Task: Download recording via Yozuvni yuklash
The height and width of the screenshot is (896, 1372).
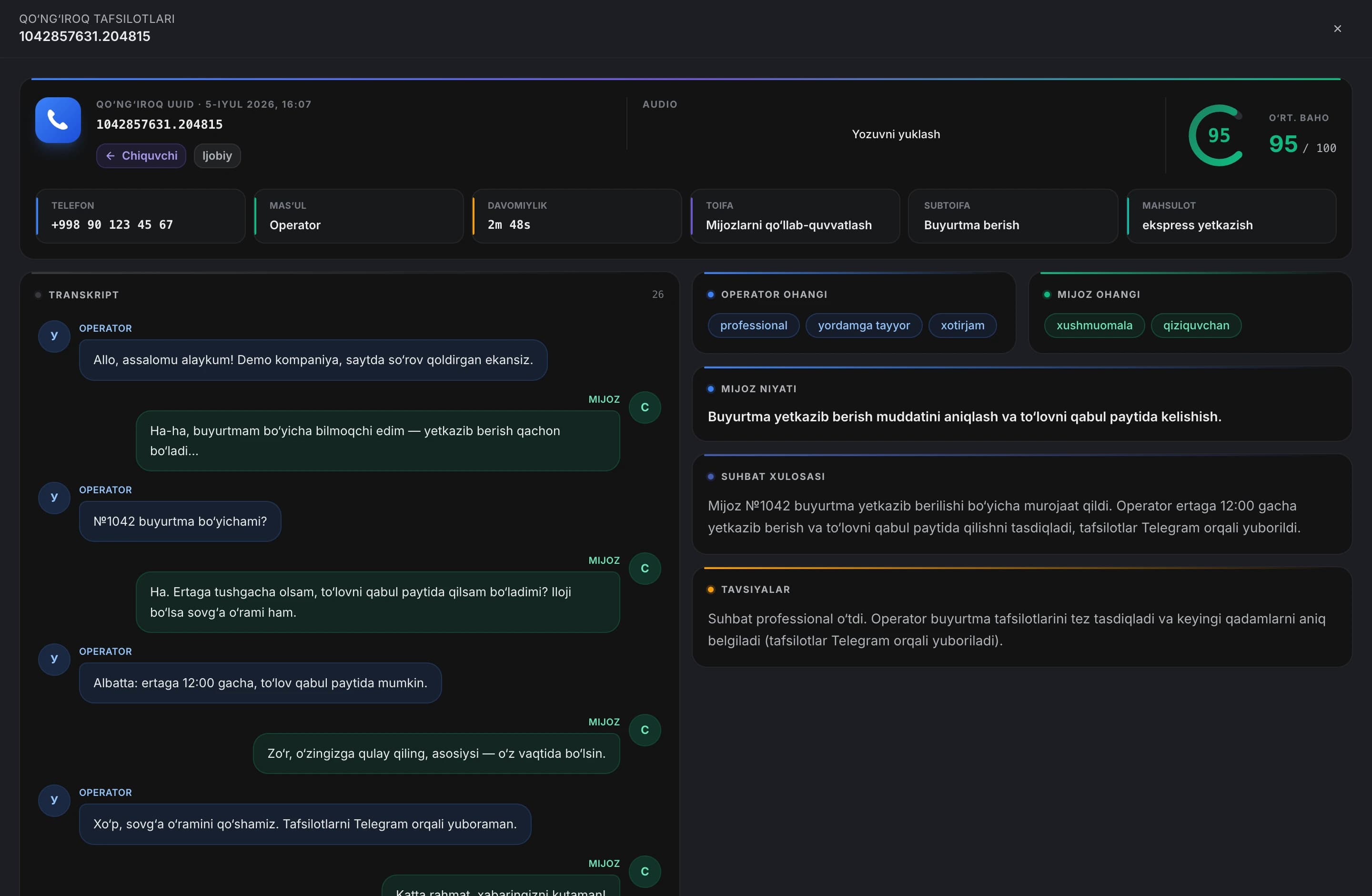Action: tap(896, 134)
